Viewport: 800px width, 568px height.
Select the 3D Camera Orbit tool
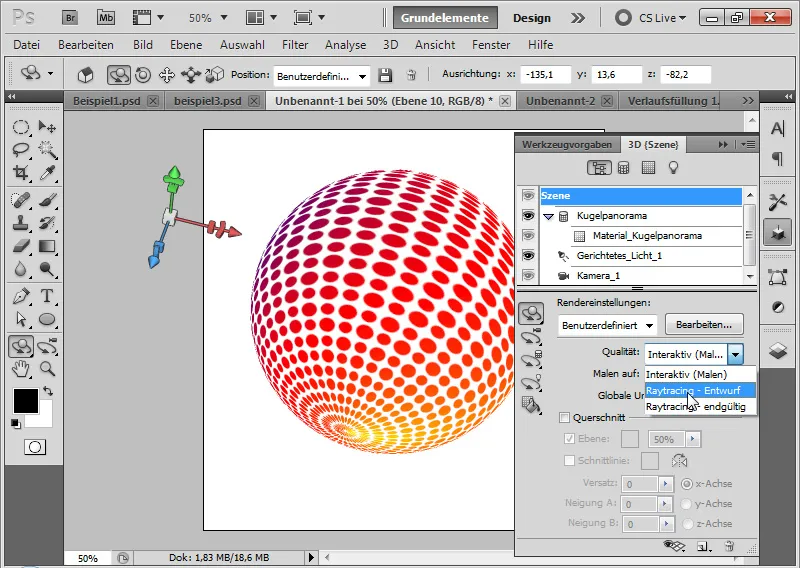[x=47, y=347]
